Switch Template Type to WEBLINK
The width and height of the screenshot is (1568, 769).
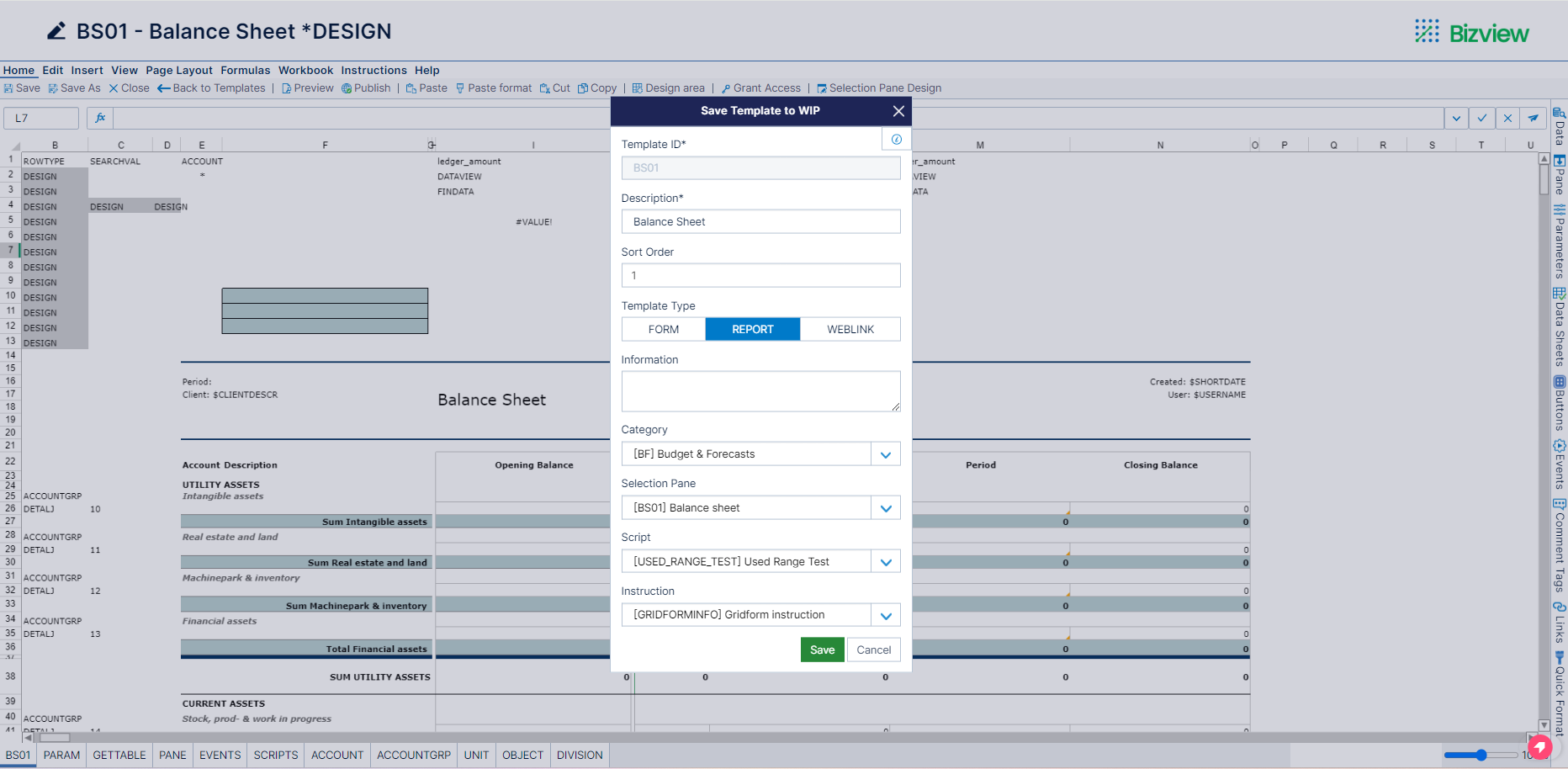coord(850,329)
